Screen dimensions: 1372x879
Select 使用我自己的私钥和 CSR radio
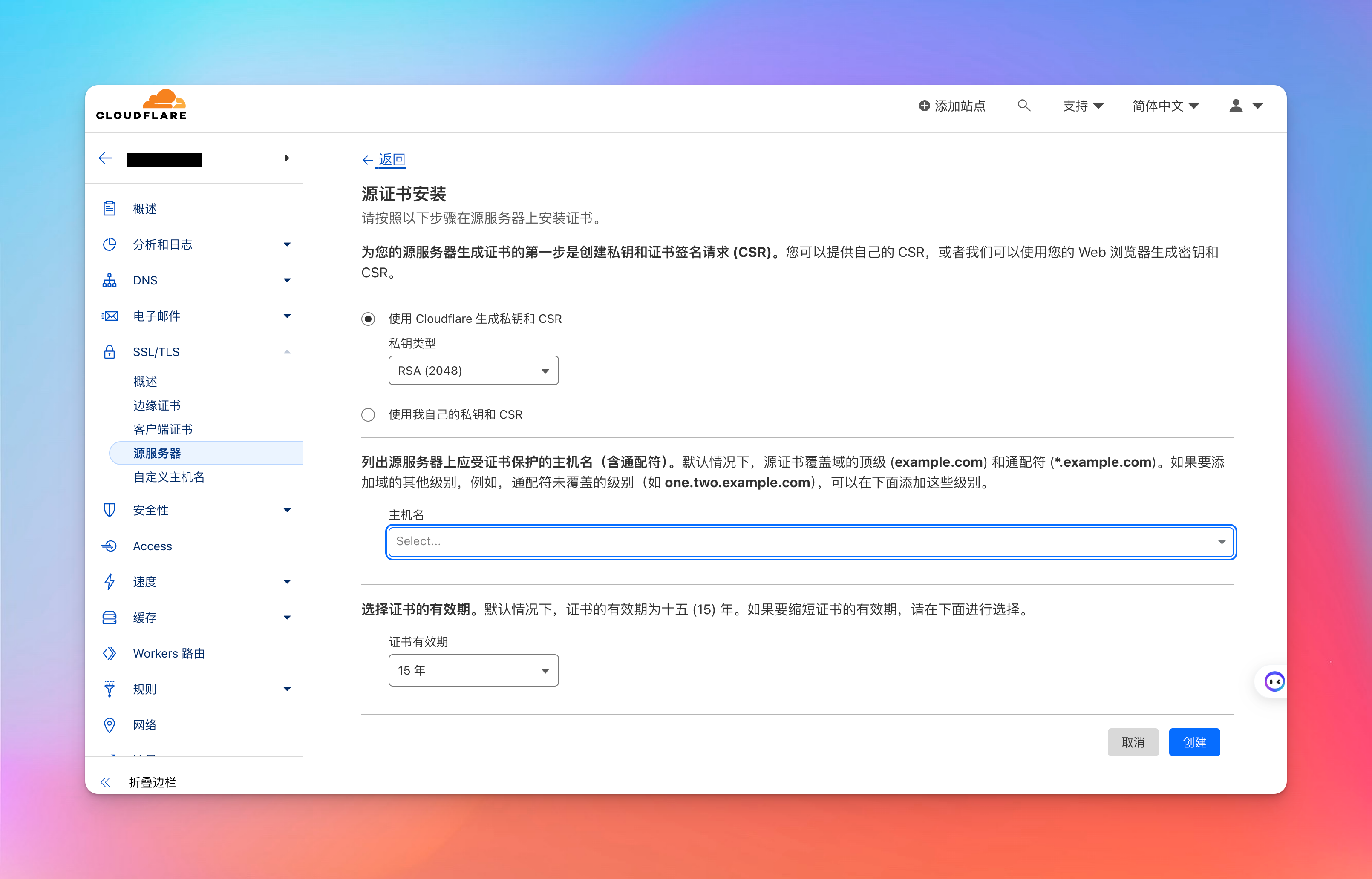(x=368, y=414)
